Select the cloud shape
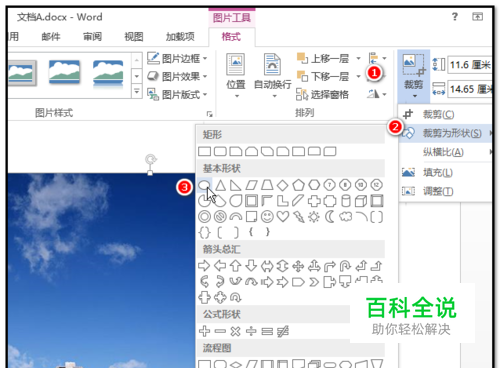Screen dimensions: 500x368 [345, 217]
